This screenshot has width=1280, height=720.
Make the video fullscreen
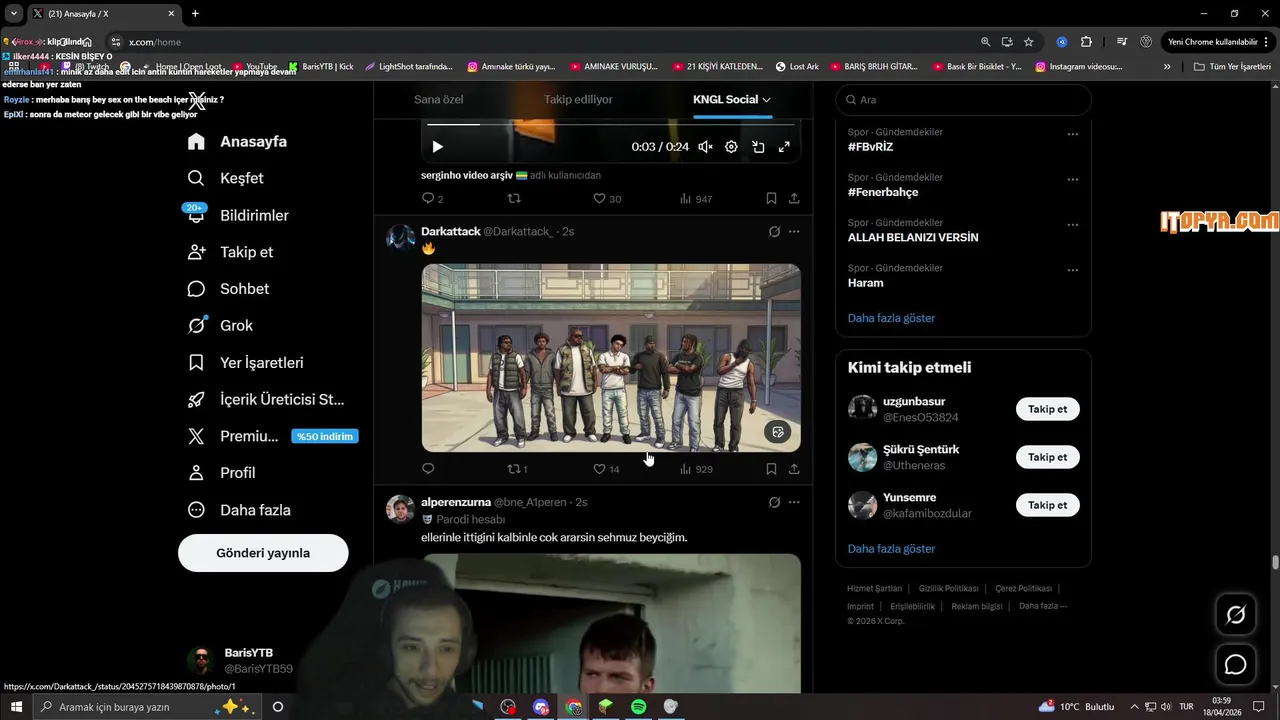coord(784,147)
